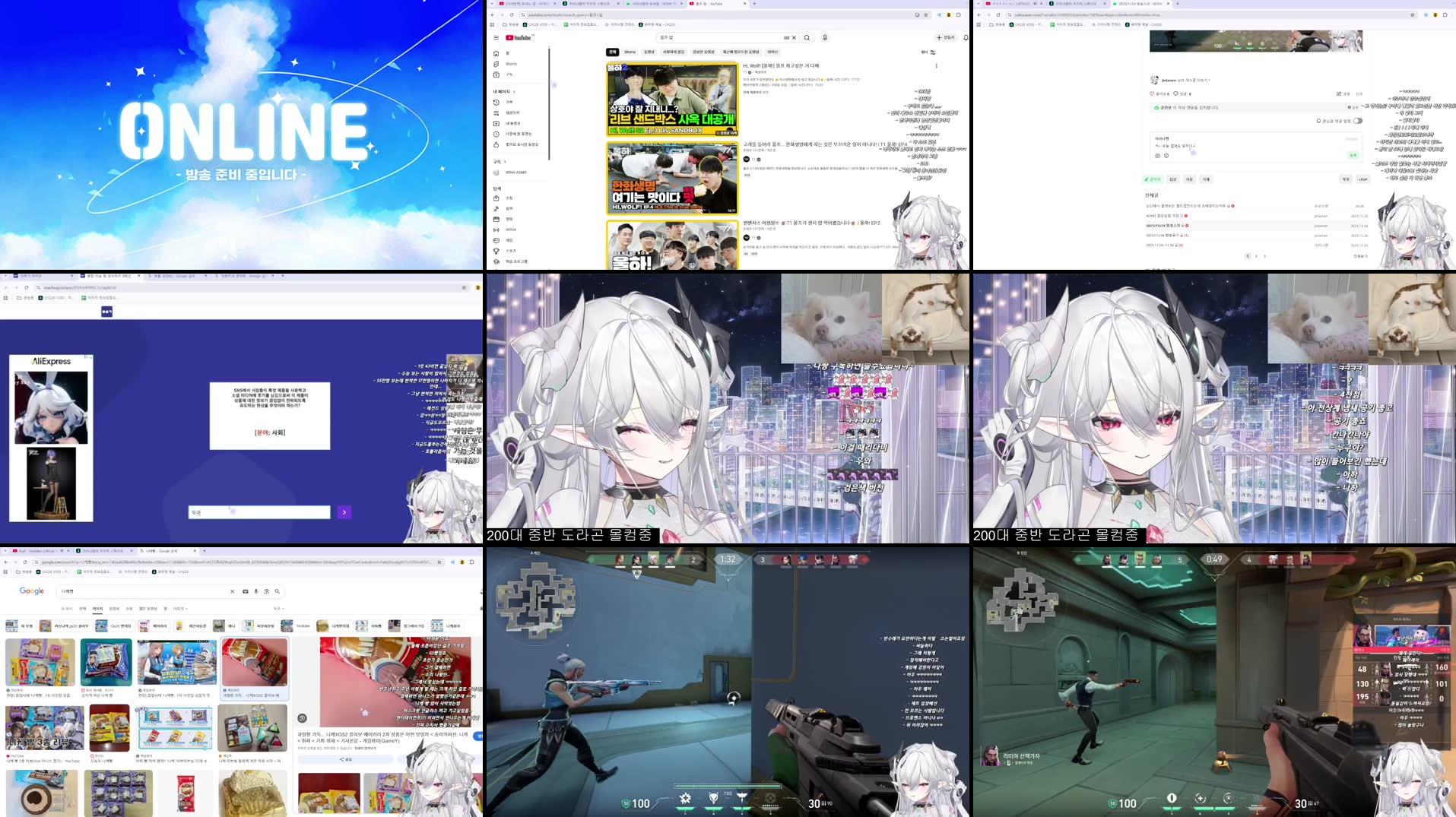The height and width of the screenshot is (817, 1456).
Task: Click the share icon on the cafe post
Action: (x=1339, y=93)
